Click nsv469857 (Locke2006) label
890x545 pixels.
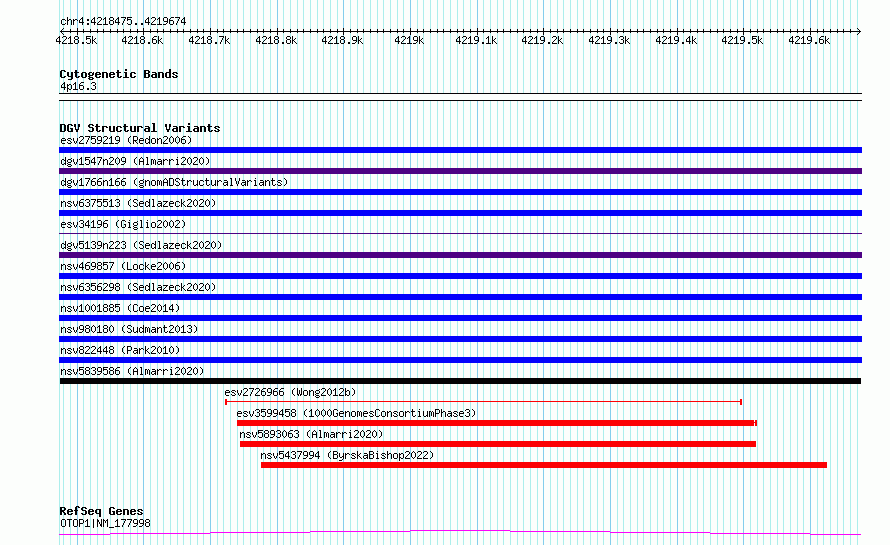(123, 266)
